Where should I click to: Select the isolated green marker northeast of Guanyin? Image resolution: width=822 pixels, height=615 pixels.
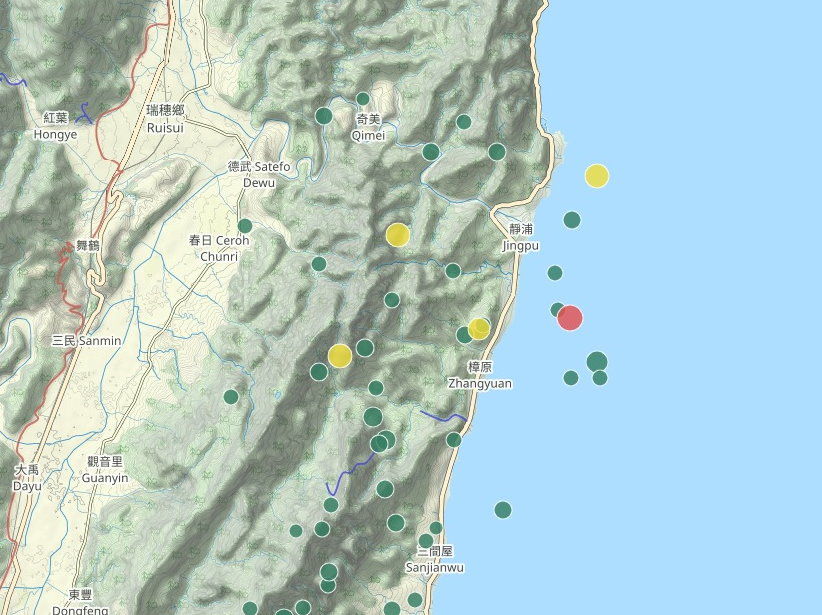[x=231, y=397]
